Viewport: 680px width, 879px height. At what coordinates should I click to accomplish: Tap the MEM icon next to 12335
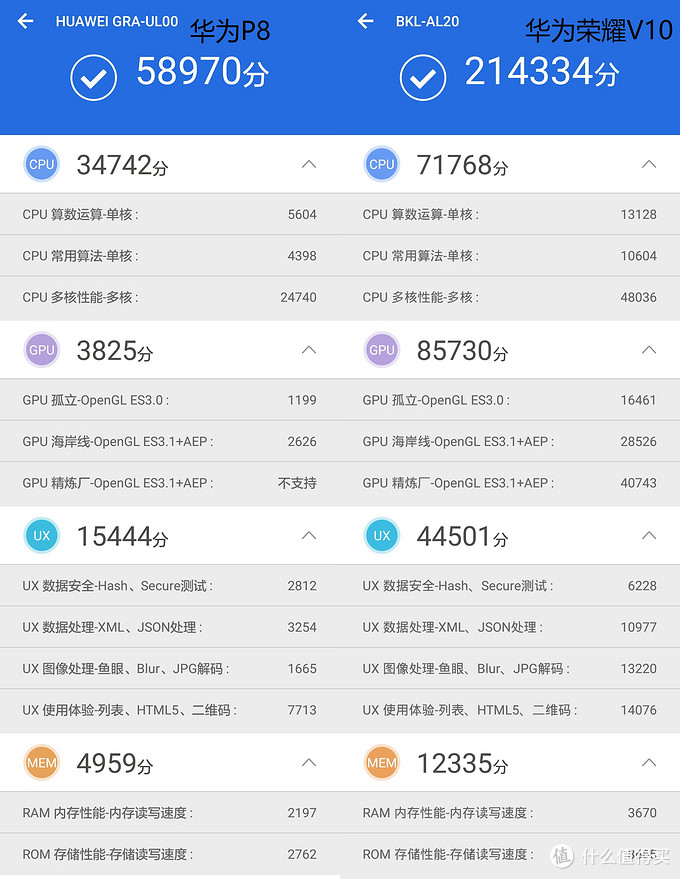[382, 762]
